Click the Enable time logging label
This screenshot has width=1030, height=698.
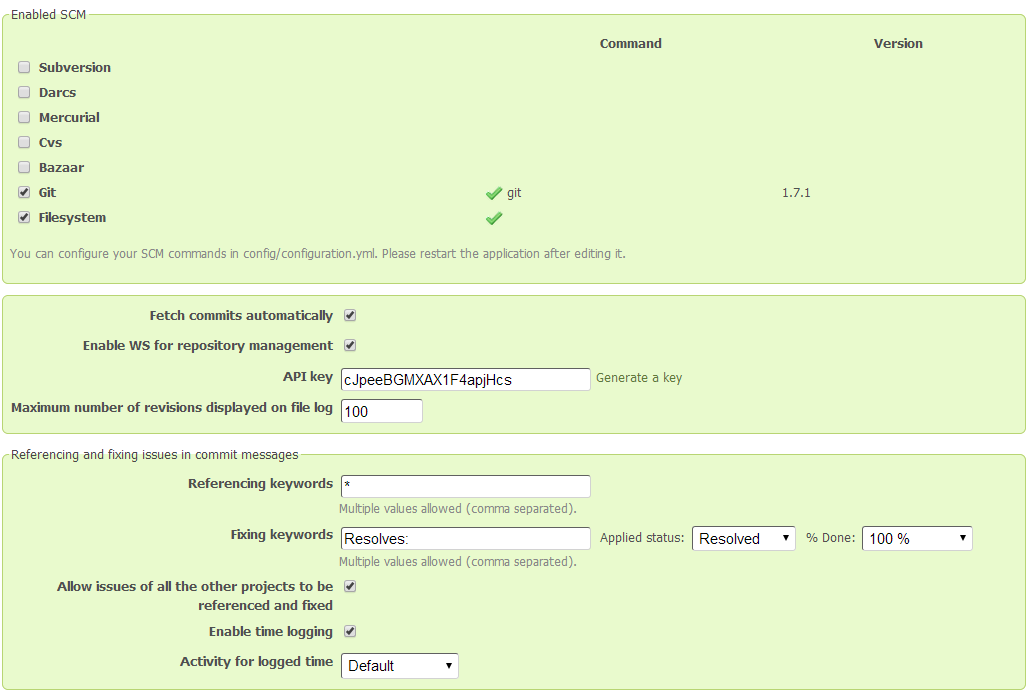click(x=271, y=632)
